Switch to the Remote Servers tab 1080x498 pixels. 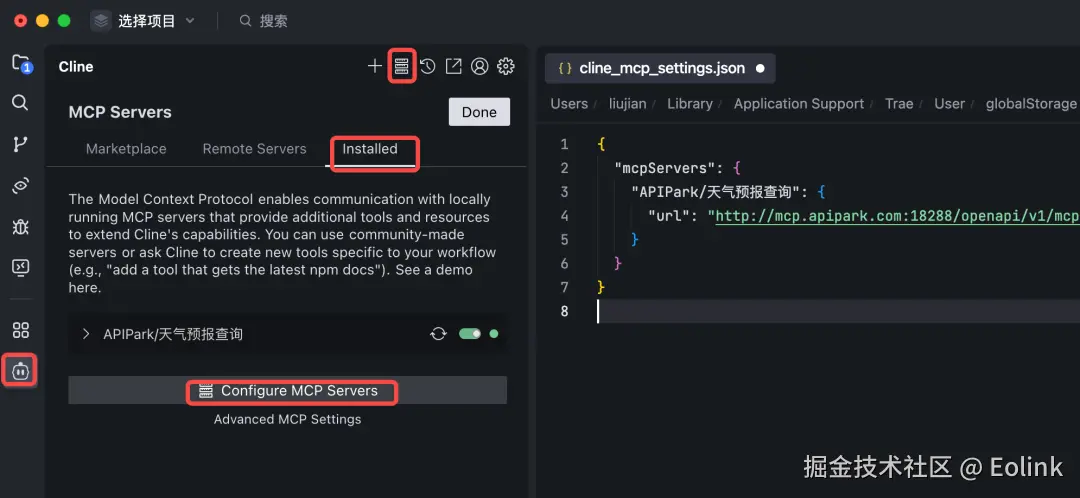254,149
